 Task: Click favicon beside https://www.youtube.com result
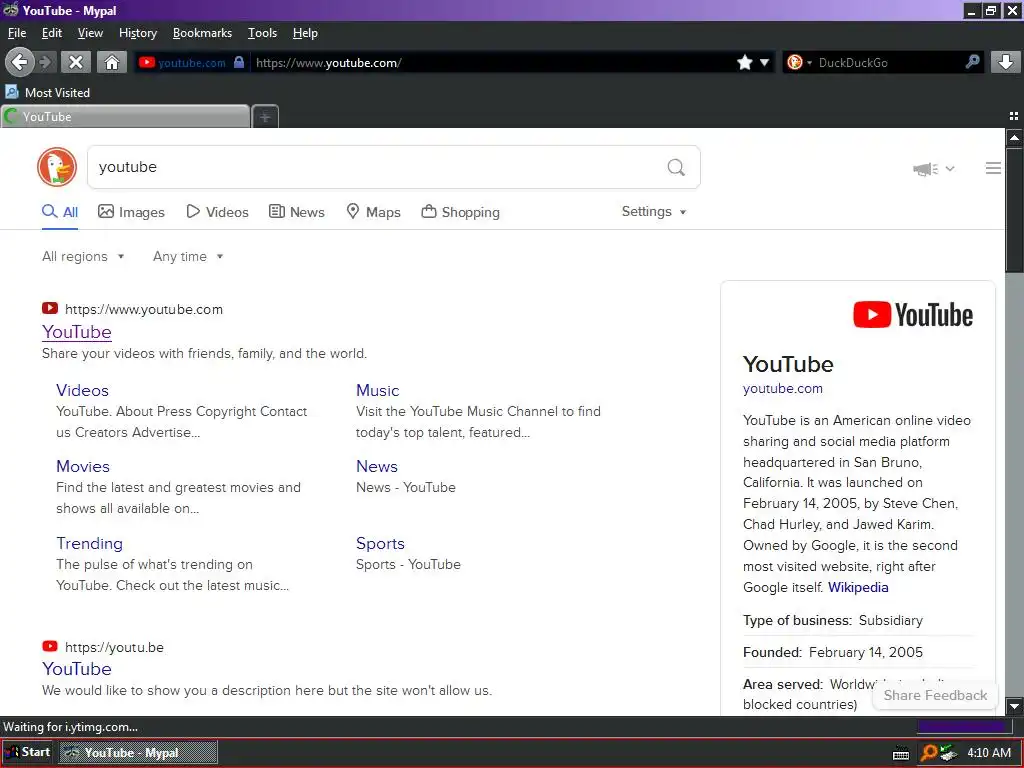click(50, 308)
